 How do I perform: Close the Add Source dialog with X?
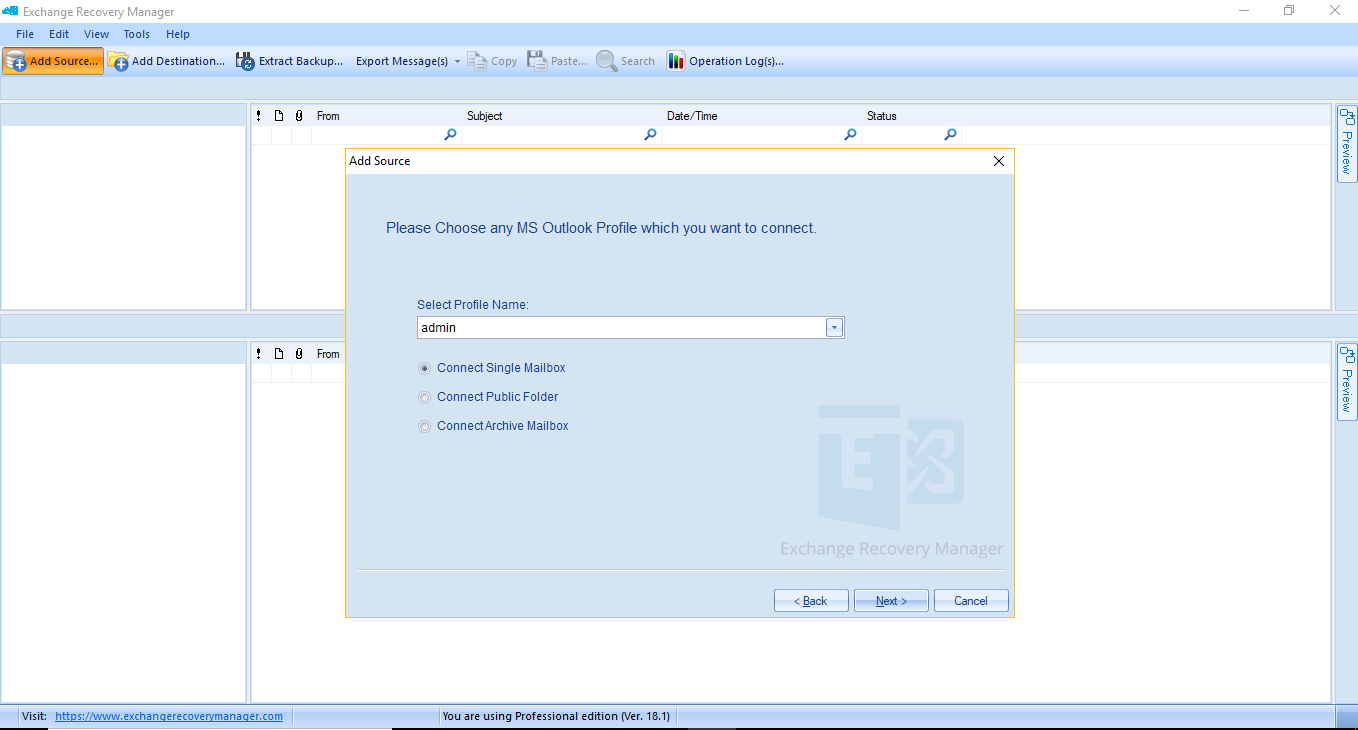[998, 161]
